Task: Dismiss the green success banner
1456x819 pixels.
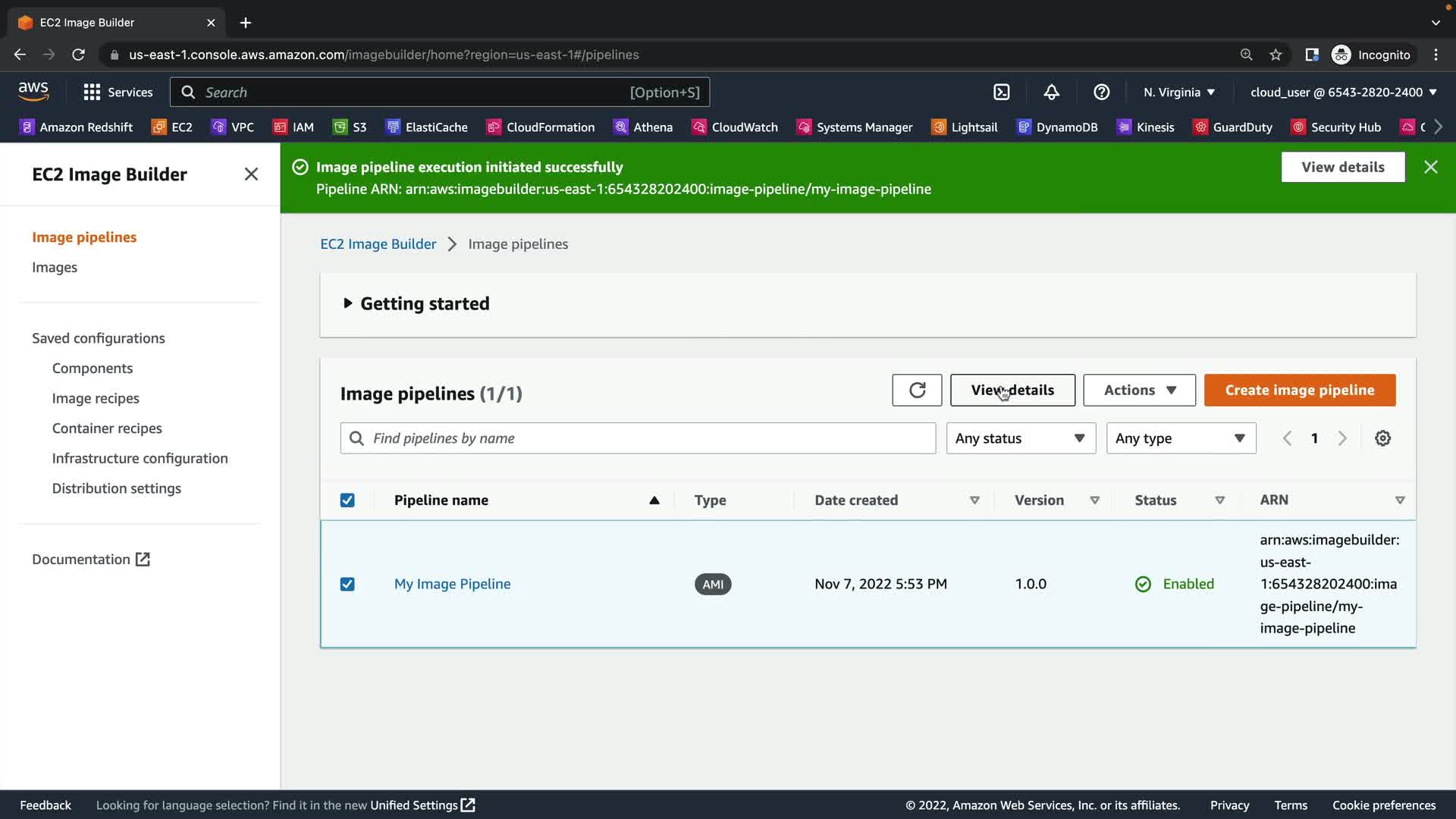Action: click(x=1430, y=167)
